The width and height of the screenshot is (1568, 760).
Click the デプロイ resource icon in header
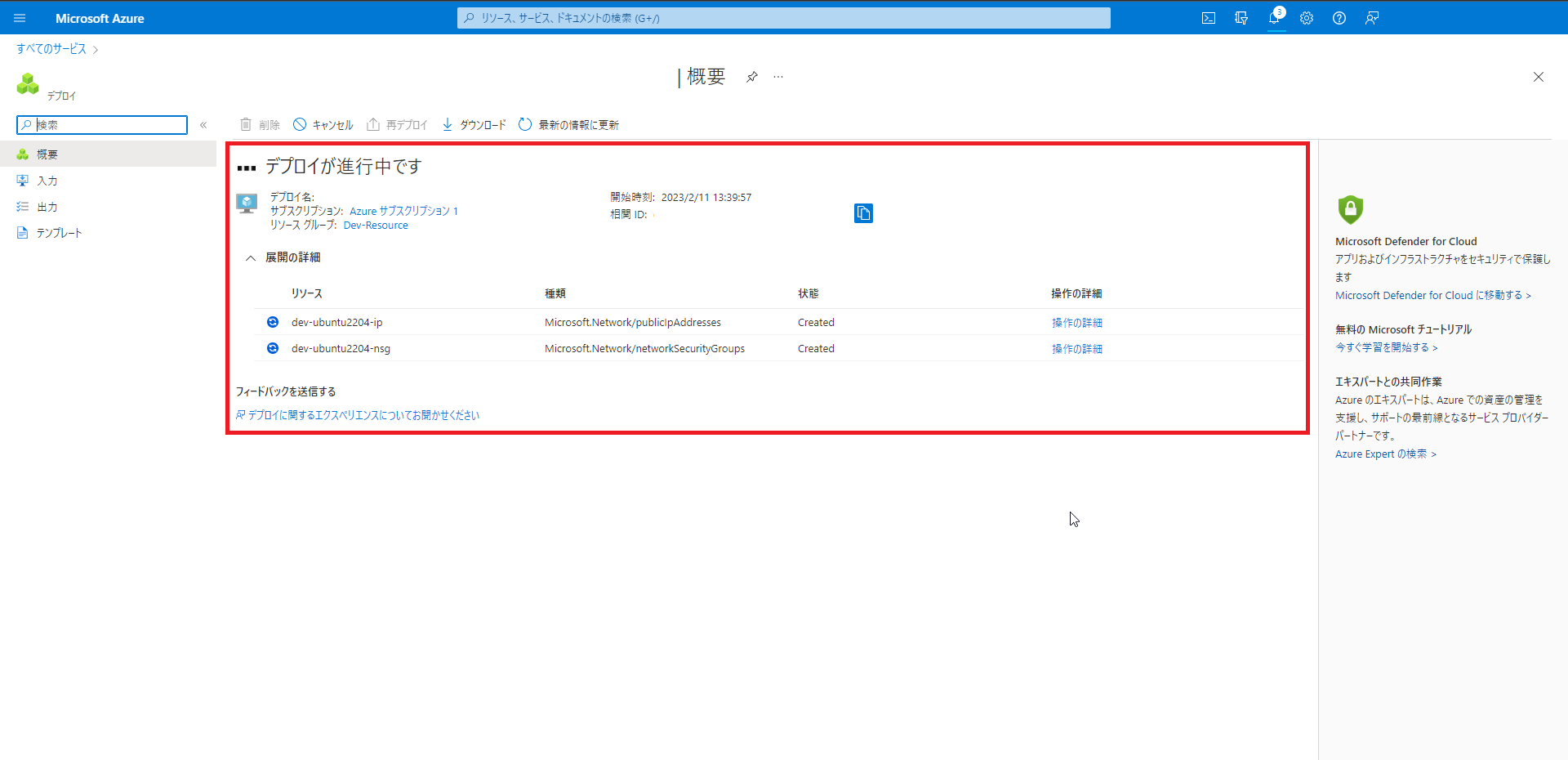[28, 83]
